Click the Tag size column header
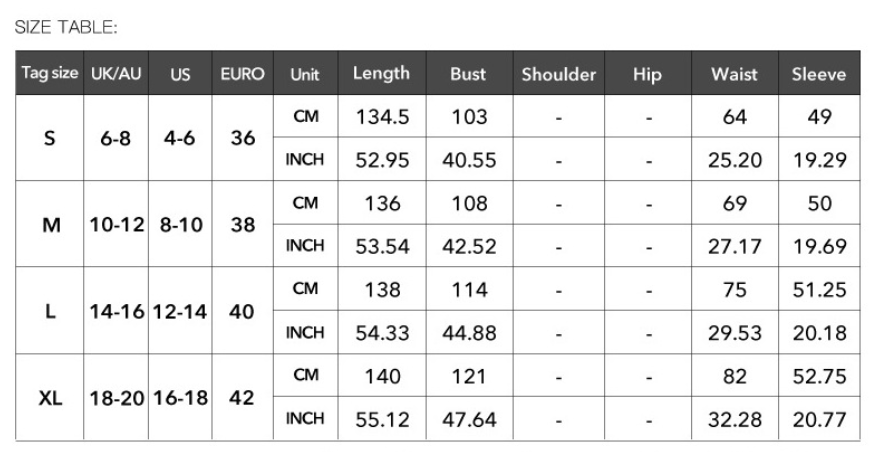Screen dimensions: 873x452 (x=50, y=73)
